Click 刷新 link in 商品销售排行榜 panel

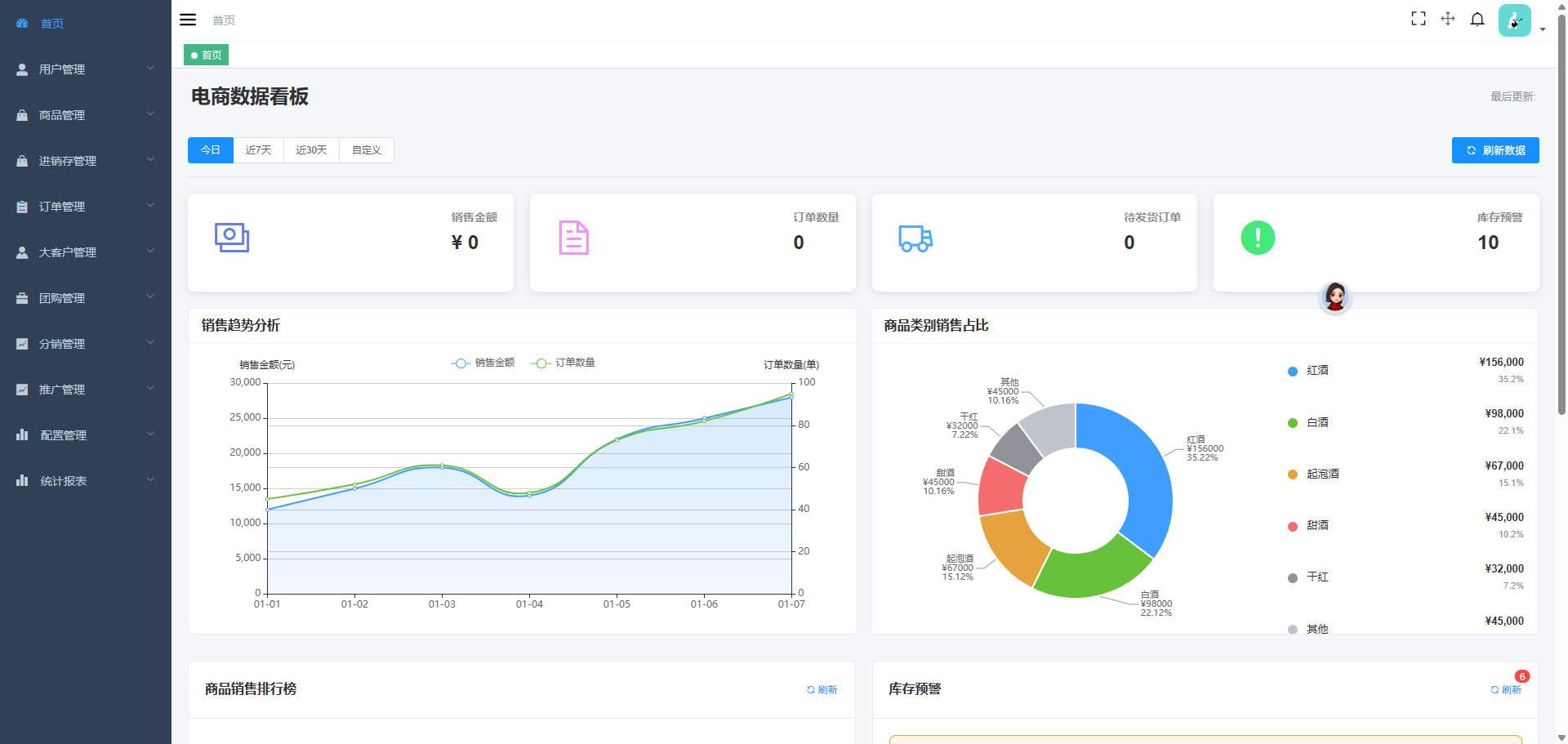[822, 690]
